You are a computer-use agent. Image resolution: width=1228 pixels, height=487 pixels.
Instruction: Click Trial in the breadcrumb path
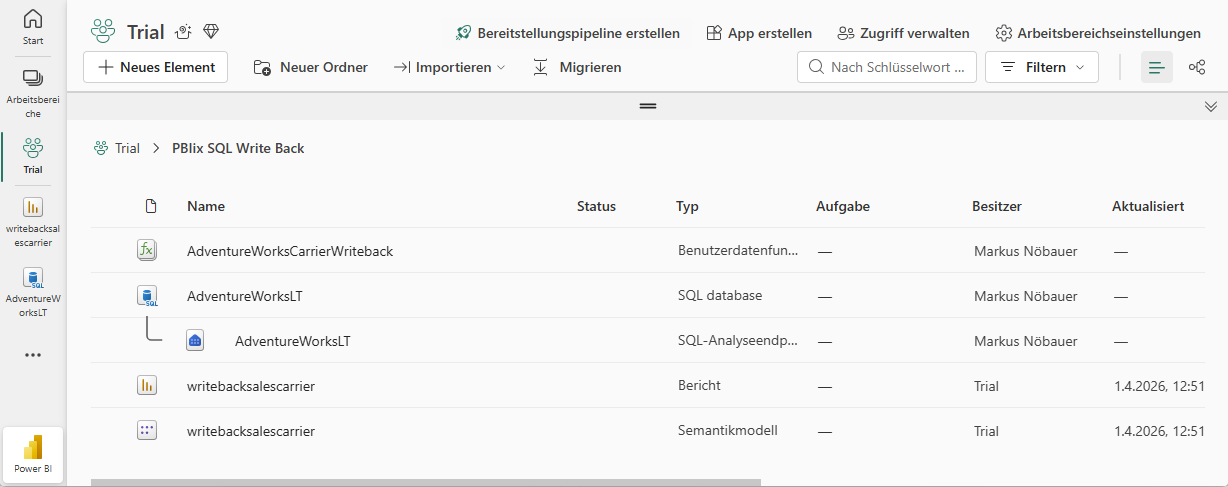127,148
